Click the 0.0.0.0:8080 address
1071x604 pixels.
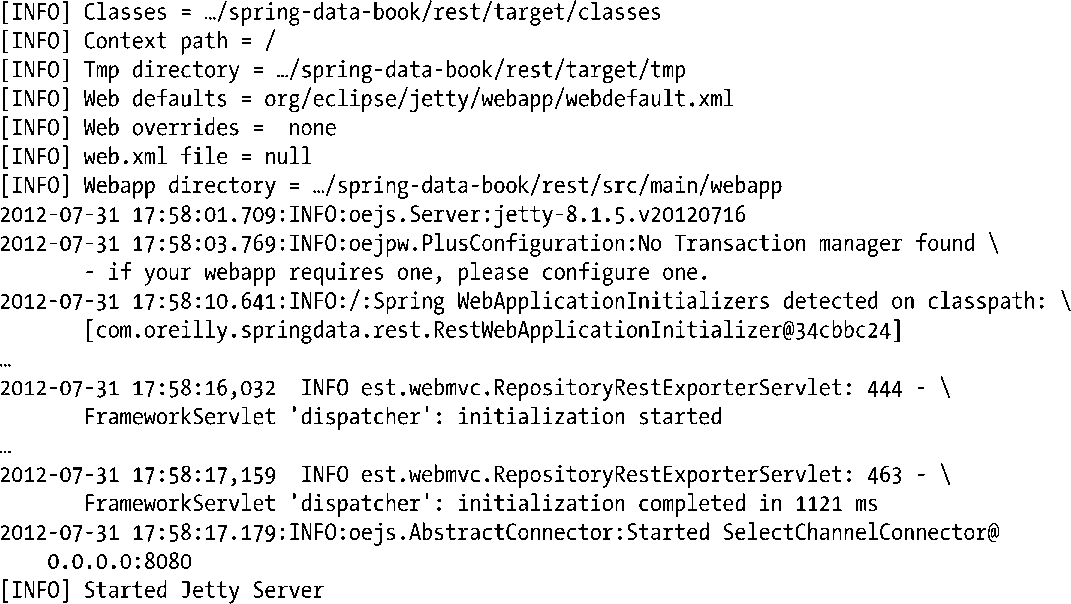(x=119, y=561)
